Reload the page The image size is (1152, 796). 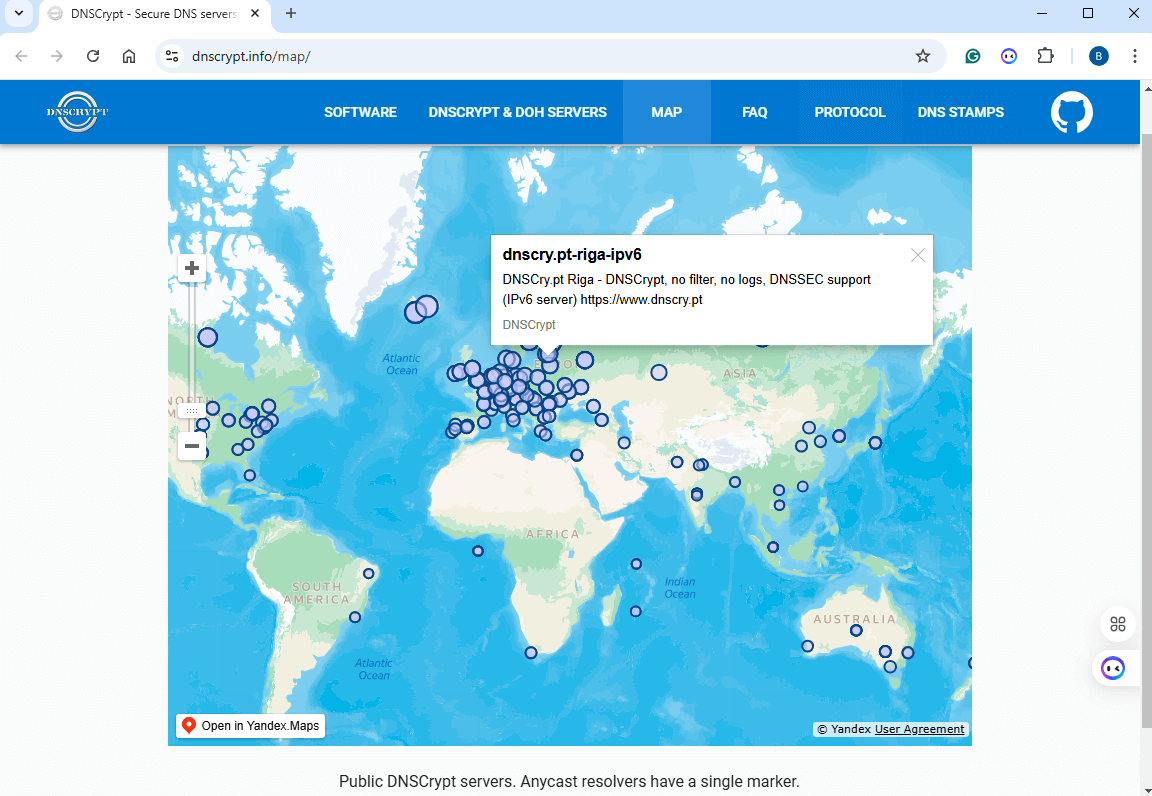[x=93, y=56]
